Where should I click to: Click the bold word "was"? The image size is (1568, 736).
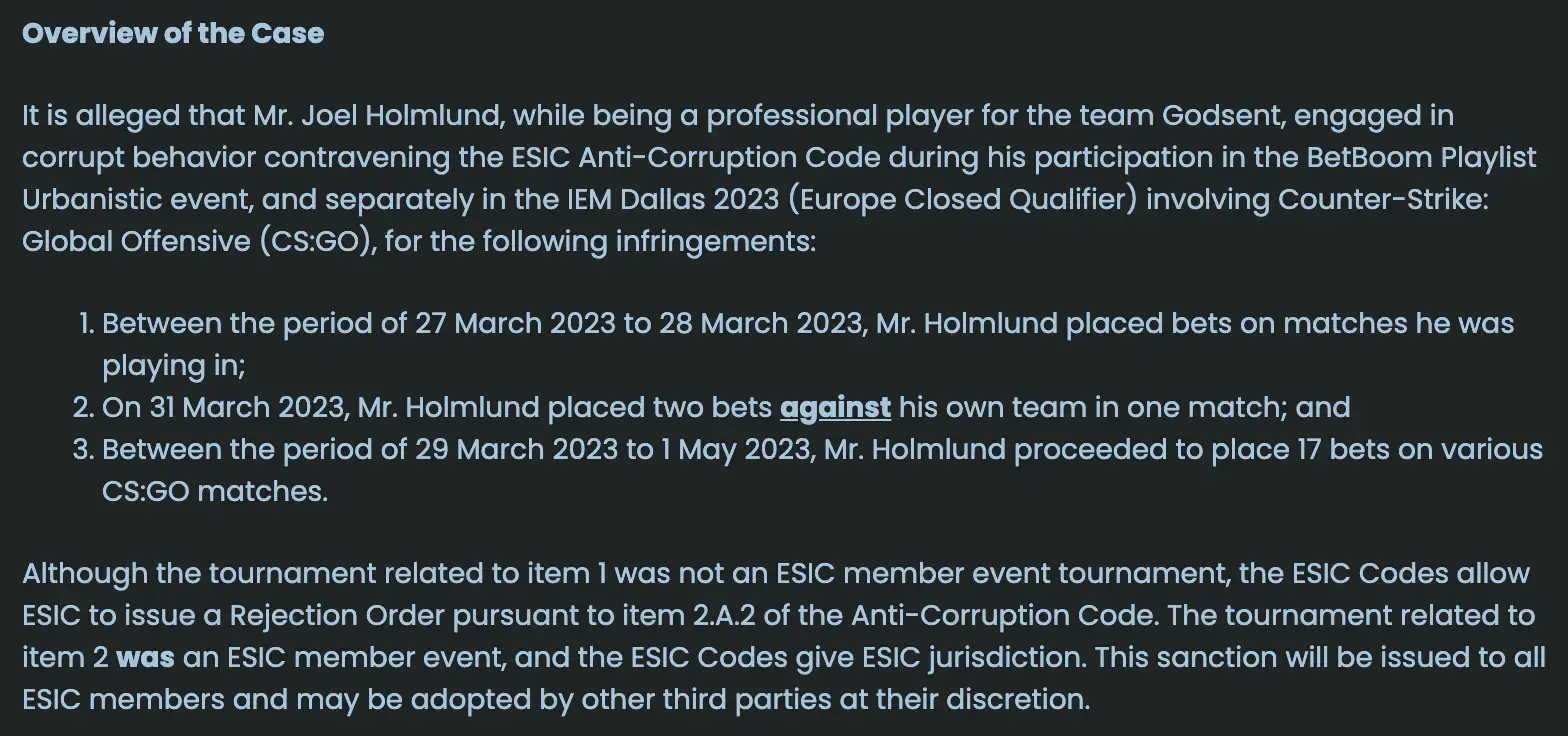pos(145,657)
